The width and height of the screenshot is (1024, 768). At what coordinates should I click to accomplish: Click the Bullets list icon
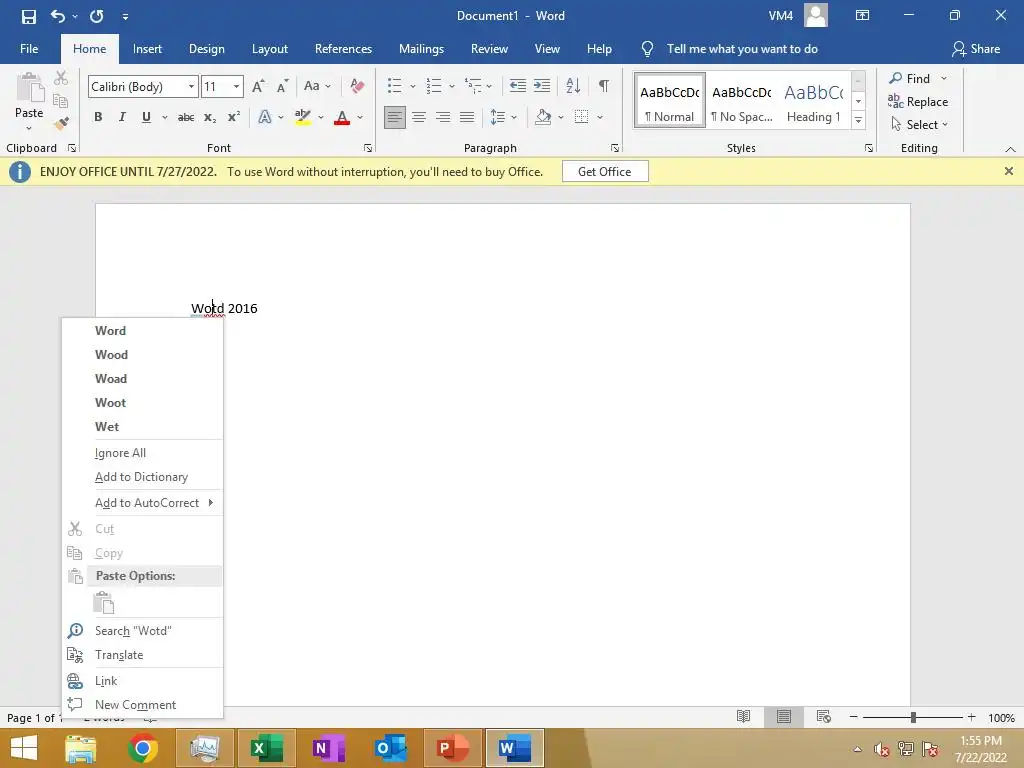[x=394, y=86]
